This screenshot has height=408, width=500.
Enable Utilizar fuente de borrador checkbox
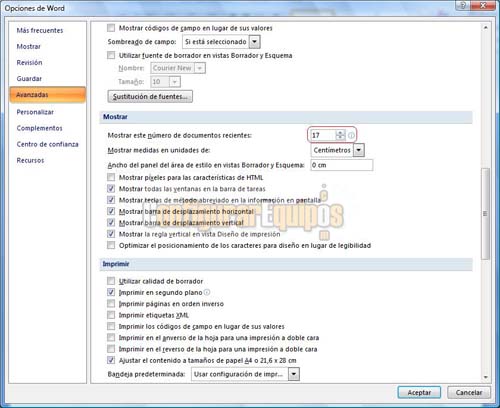pyautogui.click(x=111, y=55)
